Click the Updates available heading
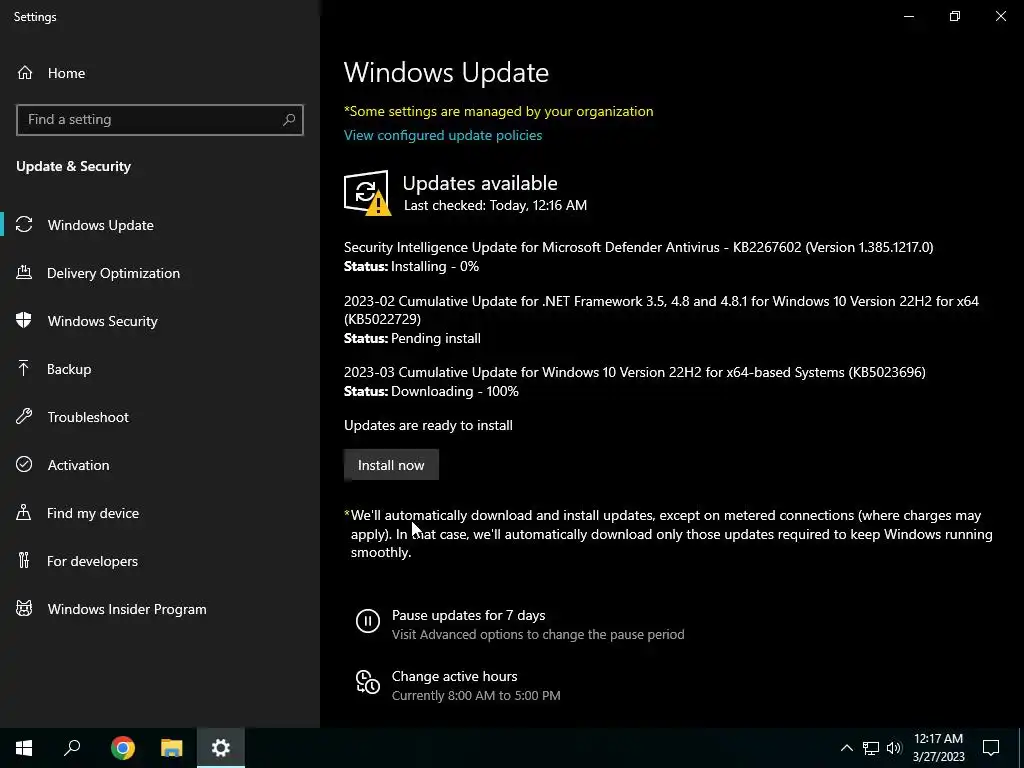Viewport: 1024px width, 768px height. click(480, 183)
